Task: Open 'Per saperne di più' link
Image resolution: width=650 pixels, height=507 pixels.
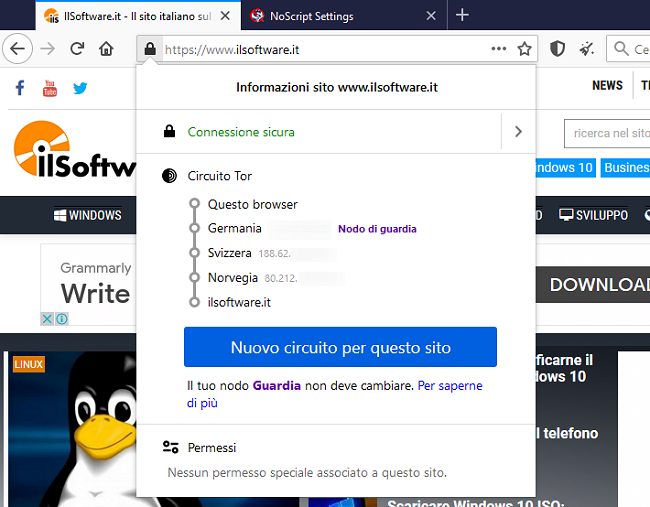Action: (x=335, y=394)
